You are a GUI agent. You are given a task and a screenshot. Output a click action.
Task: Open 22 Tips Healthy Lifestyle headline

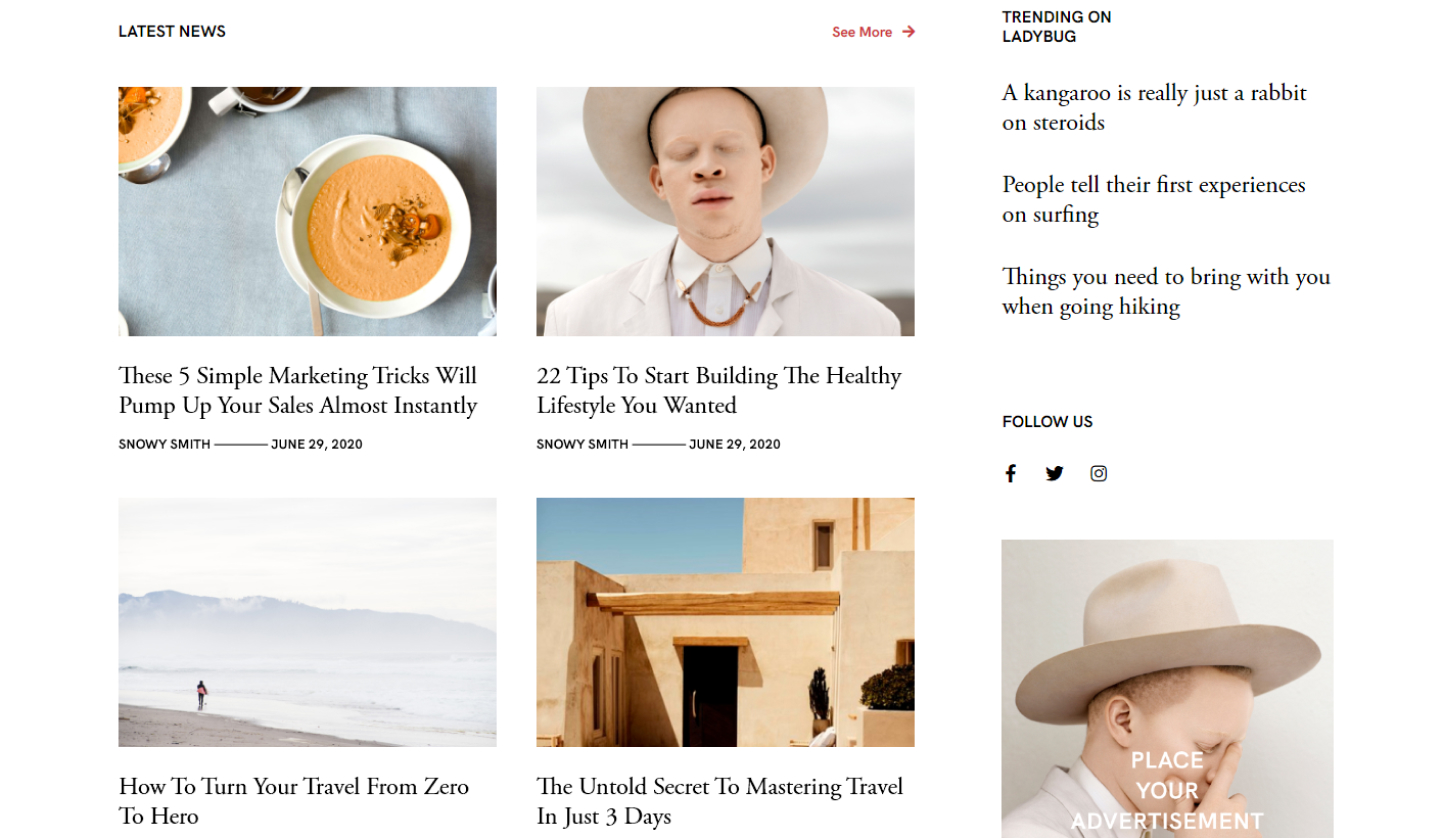(719, 391)
